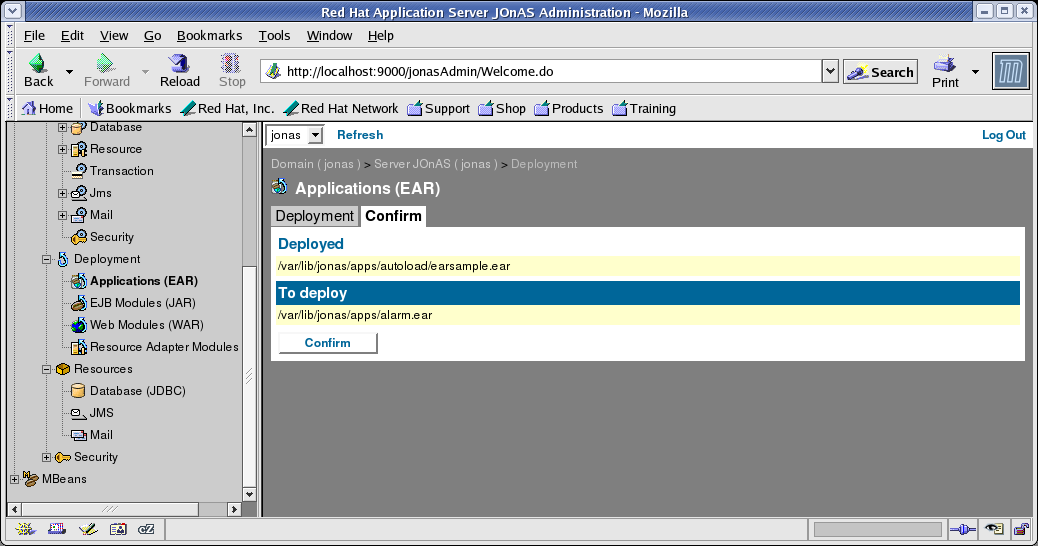The image size is (1038, 546).
Task: Click the Confirm button to deploy
Action: coord(328,343)
